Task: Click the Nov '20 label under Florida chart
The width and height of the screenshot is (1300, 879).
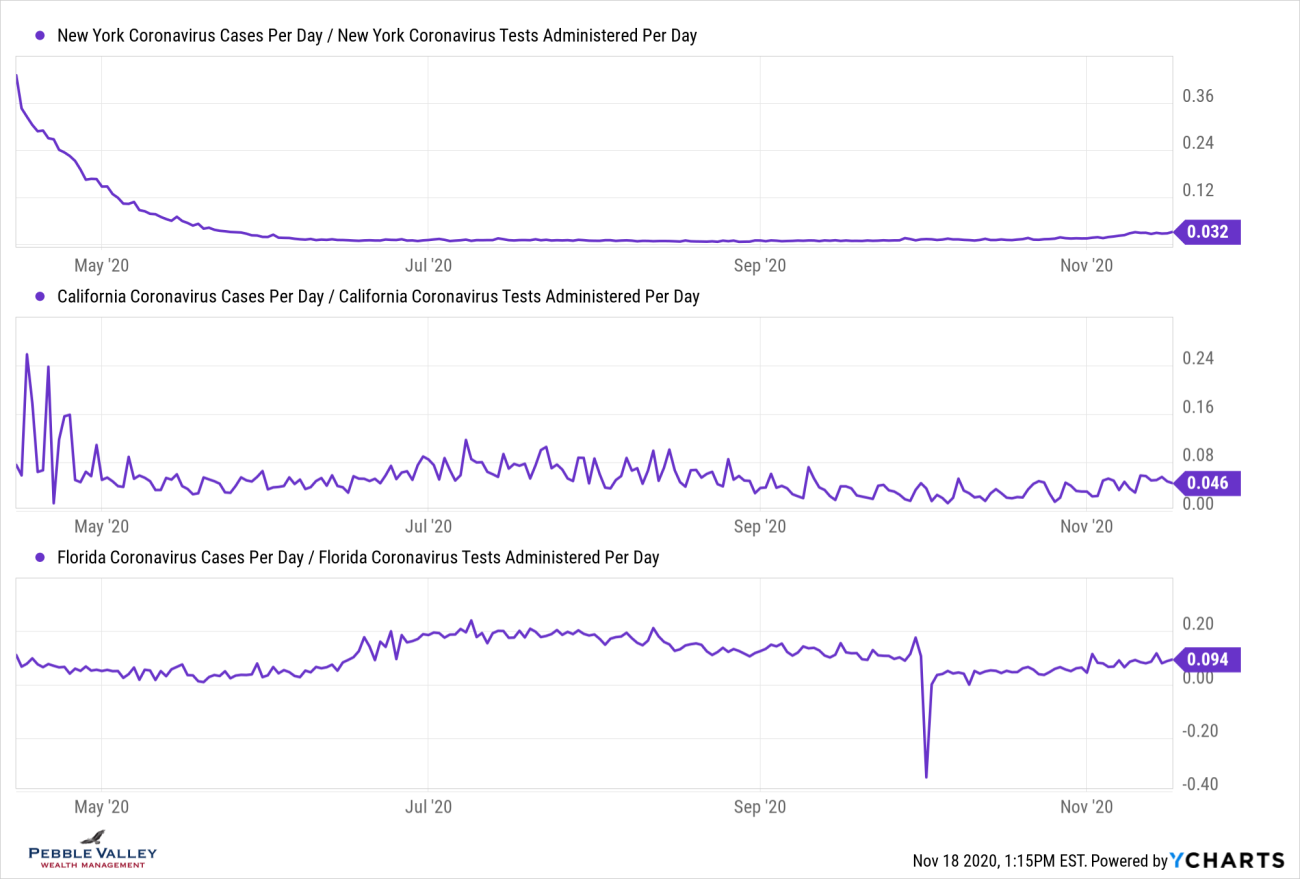Action: pyautogui.click(x=1086, y=806)
